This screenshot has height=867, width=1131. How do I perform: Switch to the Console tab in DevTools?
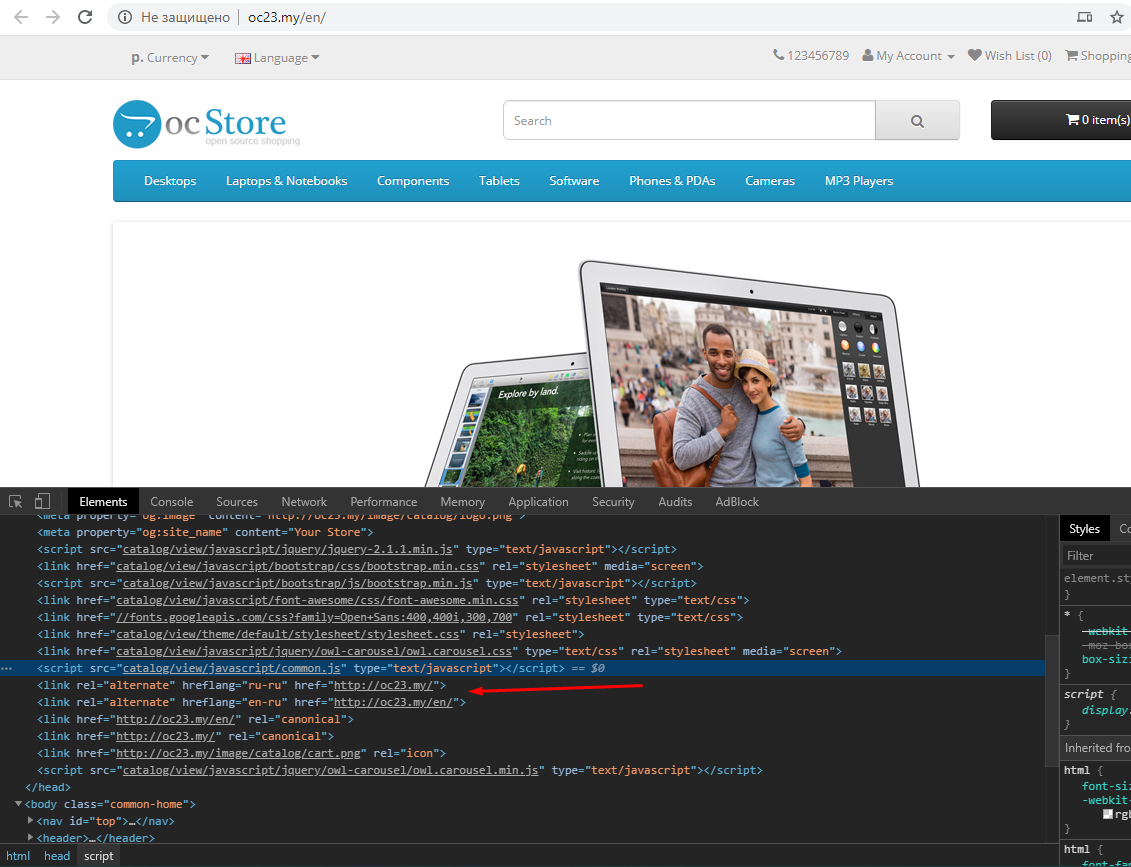pos(171,502)
